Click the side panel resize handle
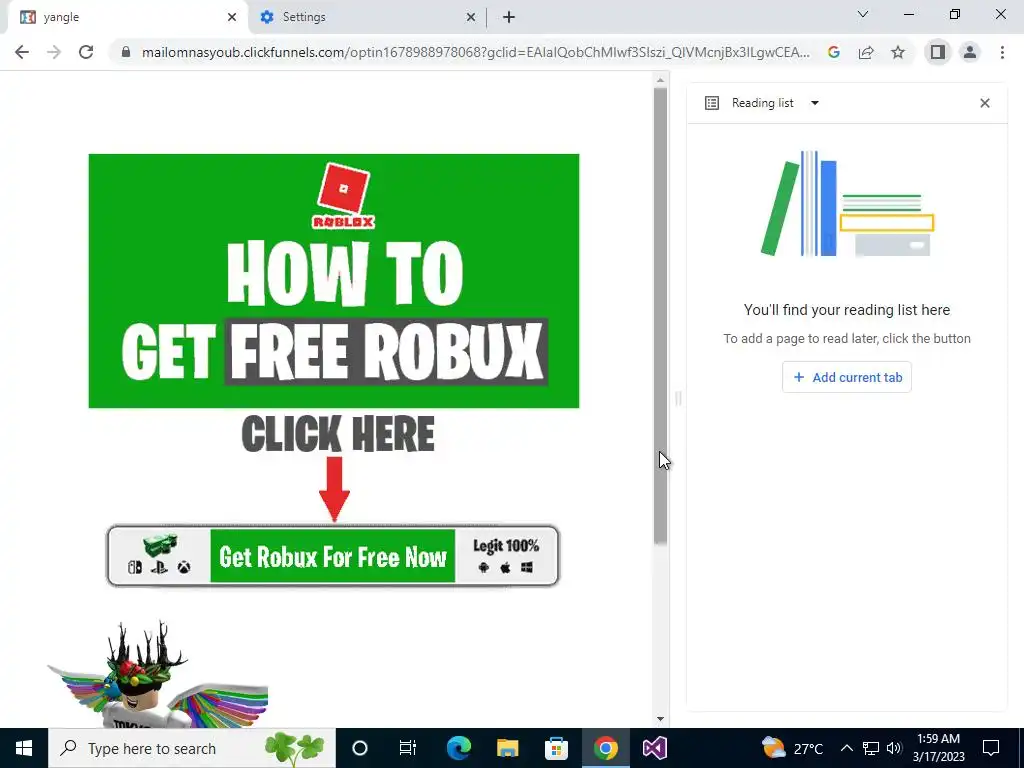Image resolution: width=1024 pixels, height=768 pixels. coord(678,398)
